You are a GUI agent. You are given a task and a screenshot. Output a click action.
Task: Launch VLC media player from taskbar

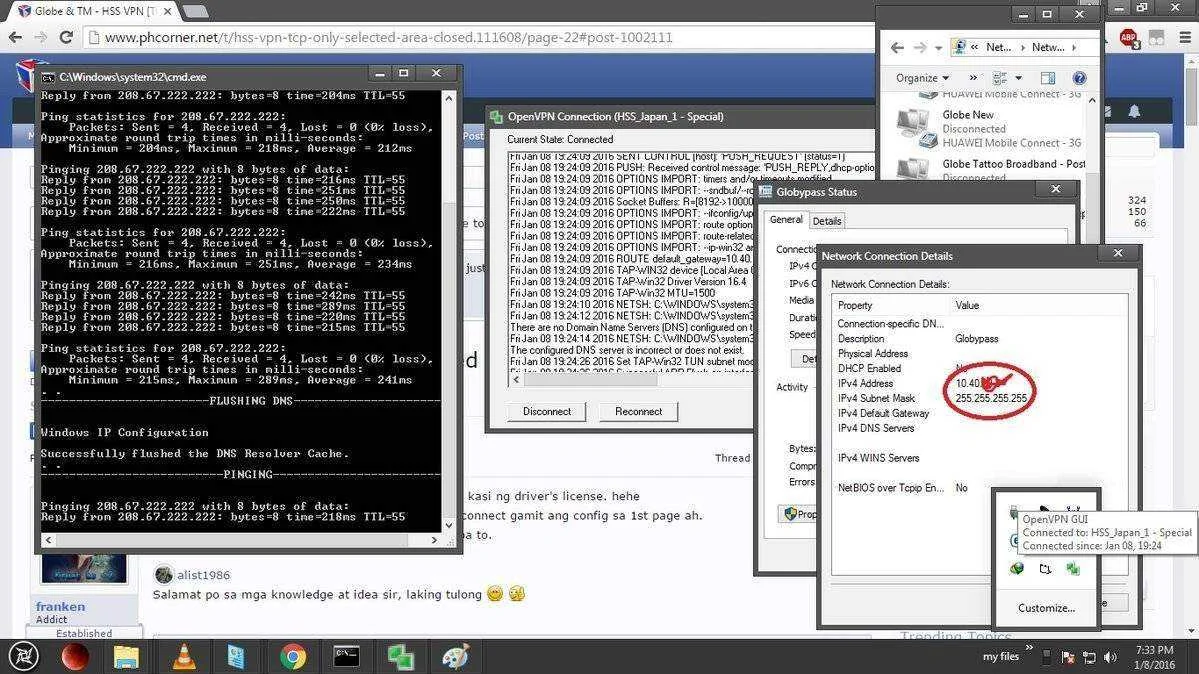[184, 657]
